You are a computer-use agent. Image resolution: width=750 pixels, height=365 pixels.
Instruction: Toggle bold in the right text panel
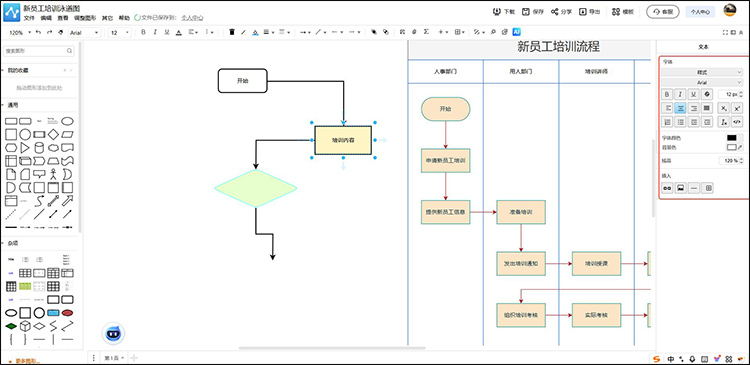click(x=667, y=94)
